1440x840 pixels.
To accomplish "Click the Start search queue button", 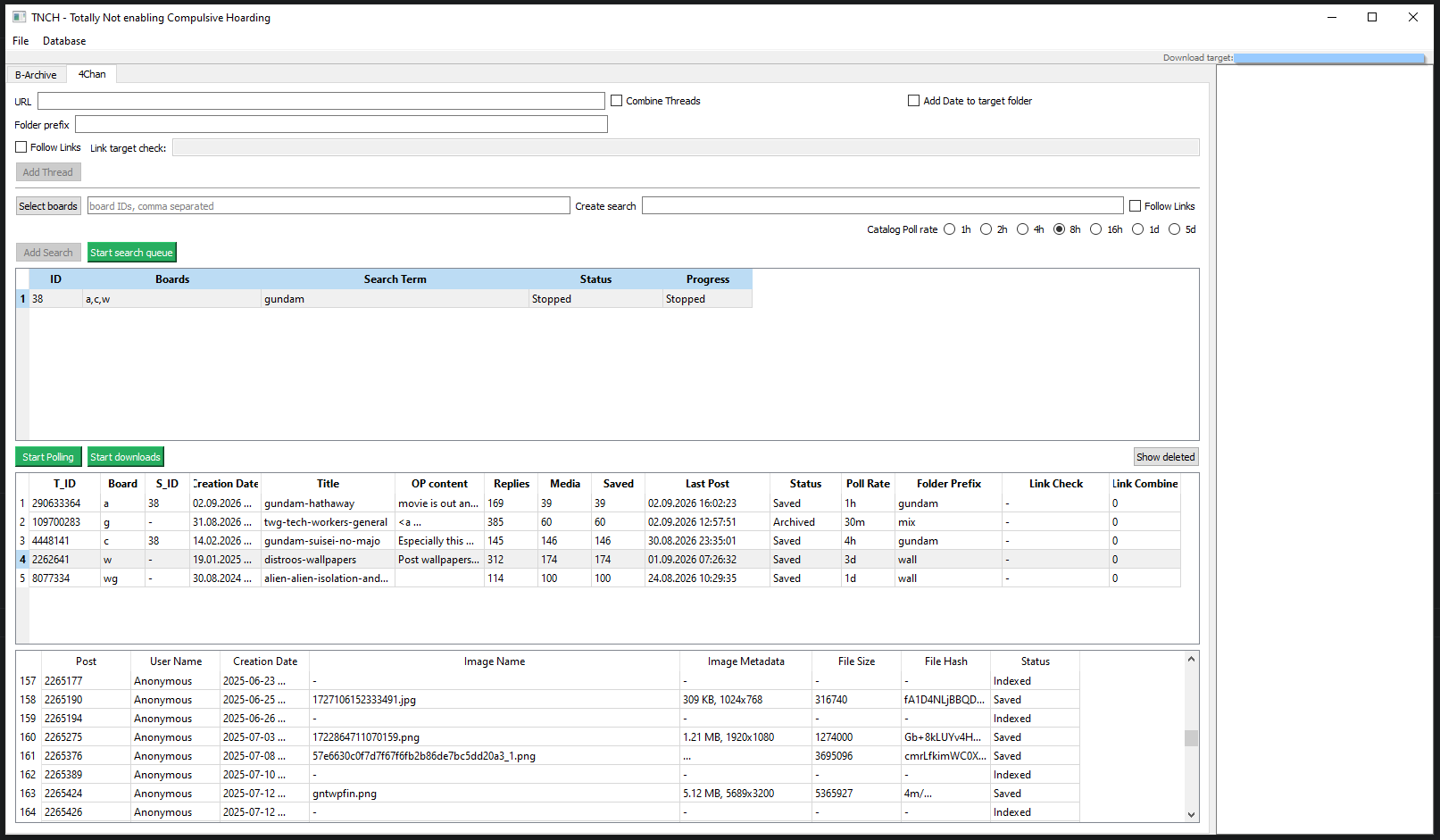I will [131, 253].
